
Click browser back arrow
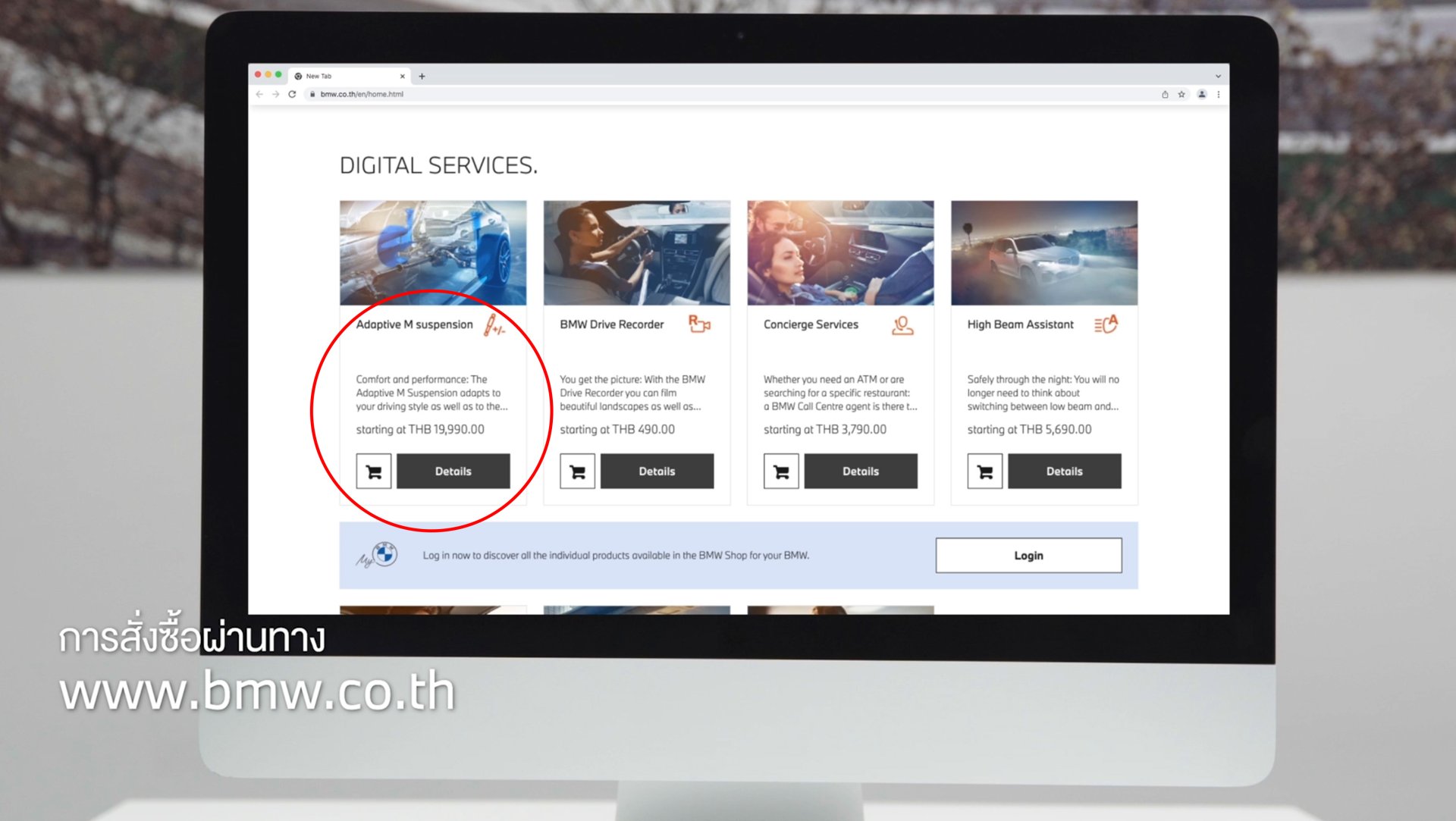(x=259, y=94)
